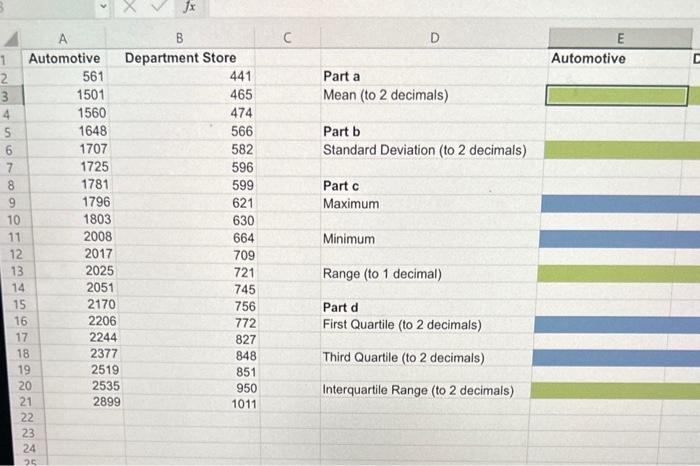Viewport: 700px width, 466px height.
Task: Open the insert function fx button
Action: (190, 7)
